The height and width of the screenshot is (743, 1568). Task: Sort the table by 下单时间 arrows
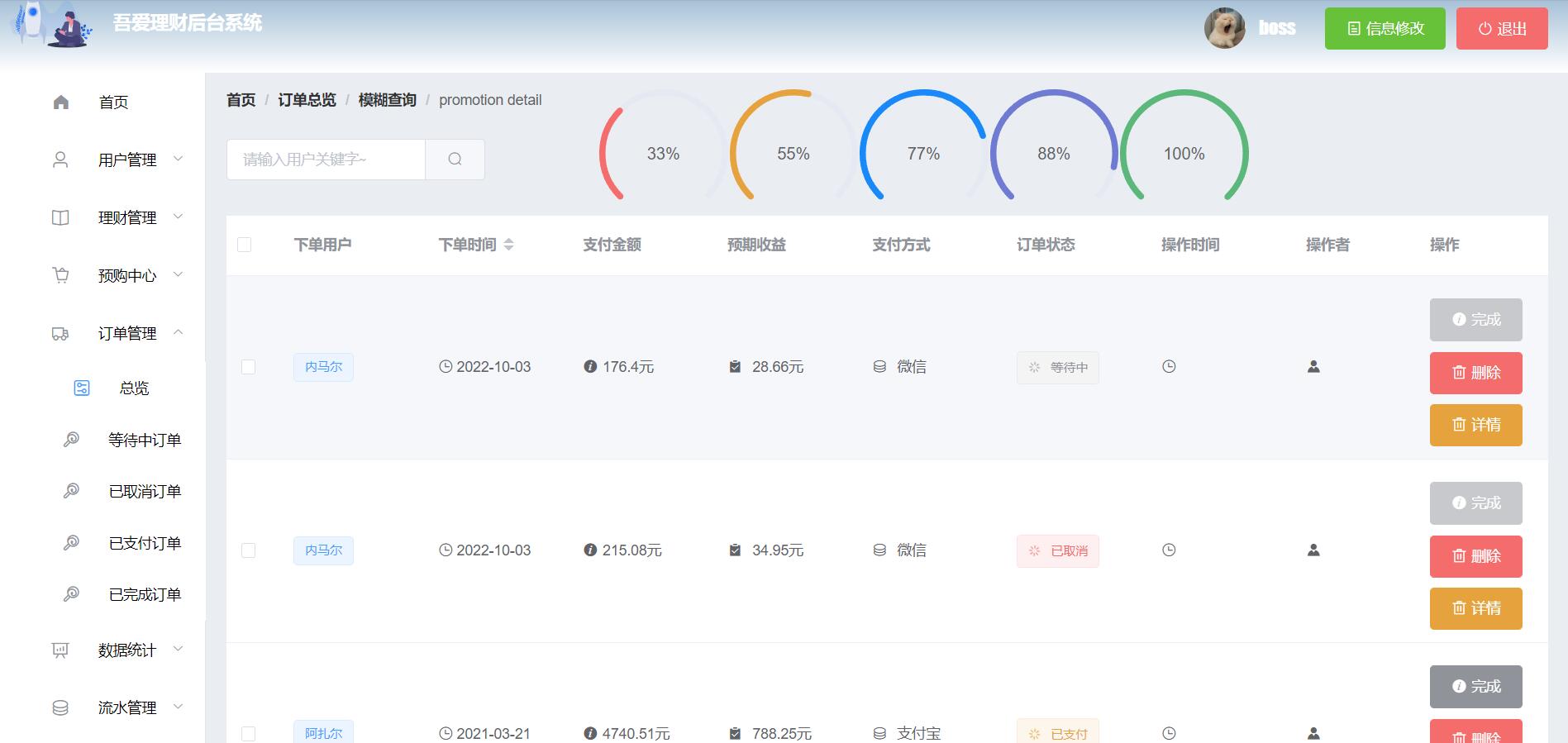pyautogui.click(x=508, y=245)
